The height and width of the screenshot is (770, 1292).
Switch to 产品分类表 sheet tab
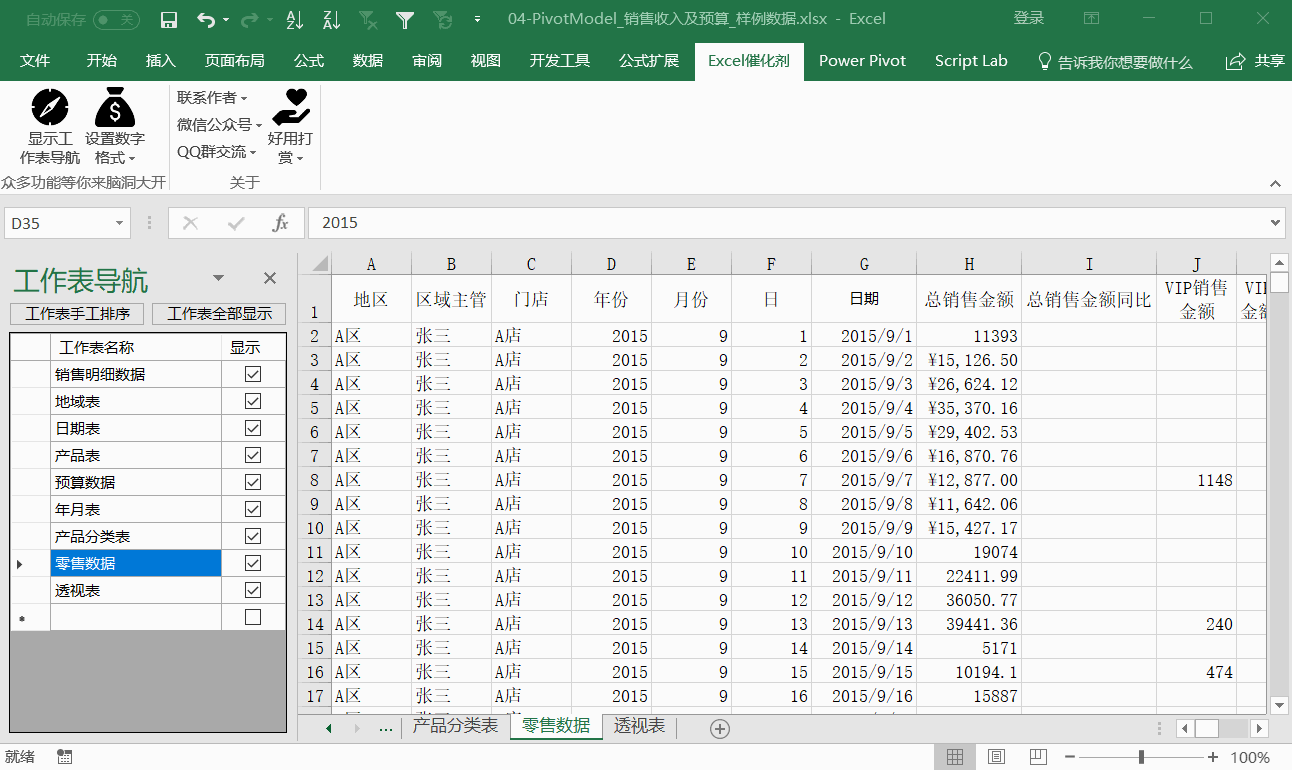point(455,726)
